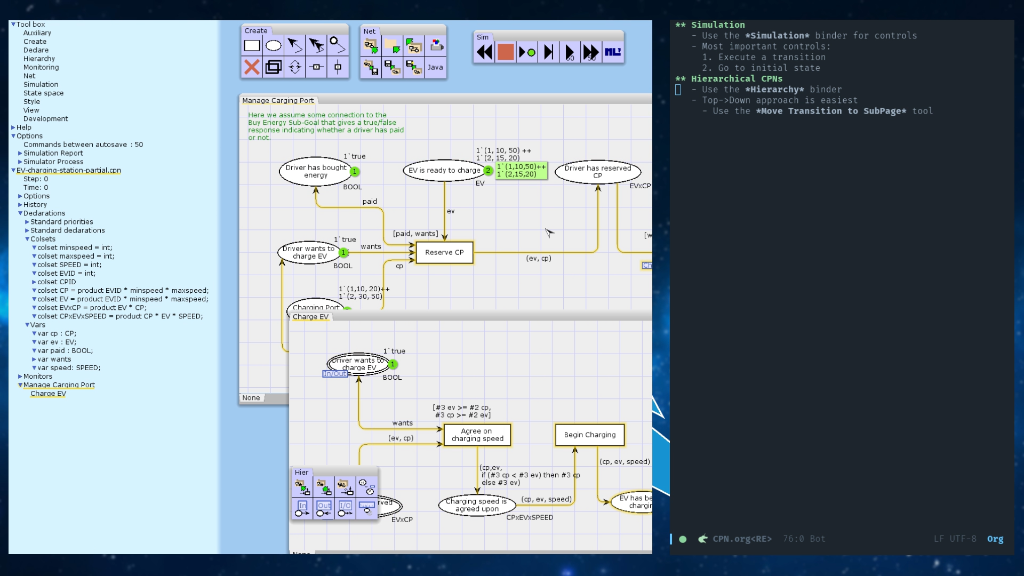This screenshot has height=576, width=1024.
Task: Click the ML evaluate icon
Action: [613, 52]
